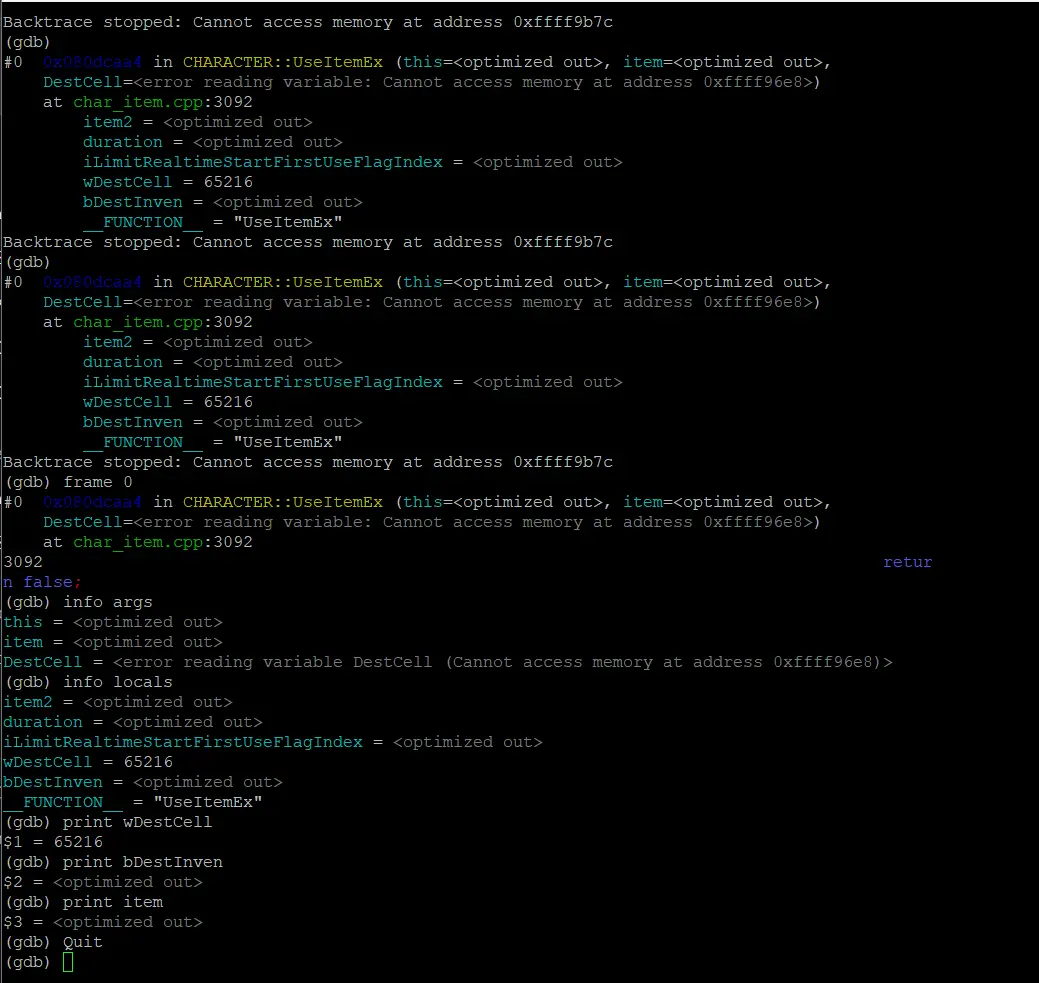The image size is (1039, 983).
Task: Click the '3092' line number starting the source line
Action: click(x=23, y=562)
